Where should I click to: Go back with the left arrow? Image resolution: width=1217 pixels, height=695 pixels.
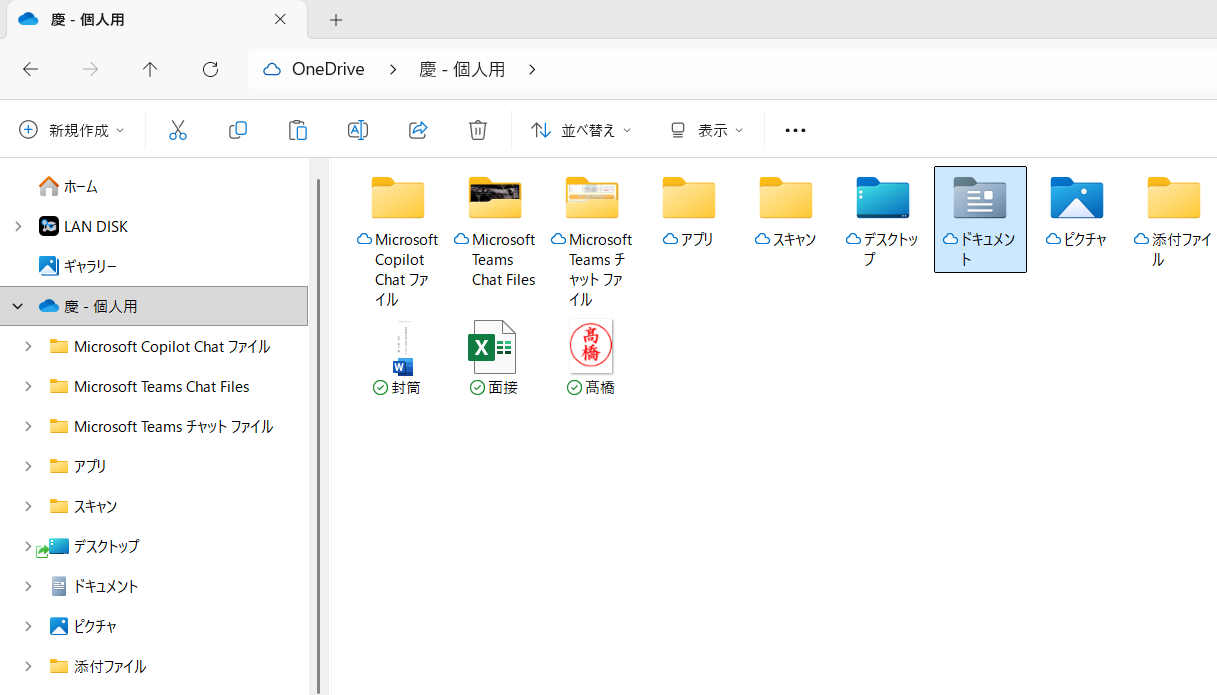(x=30, y=69)
